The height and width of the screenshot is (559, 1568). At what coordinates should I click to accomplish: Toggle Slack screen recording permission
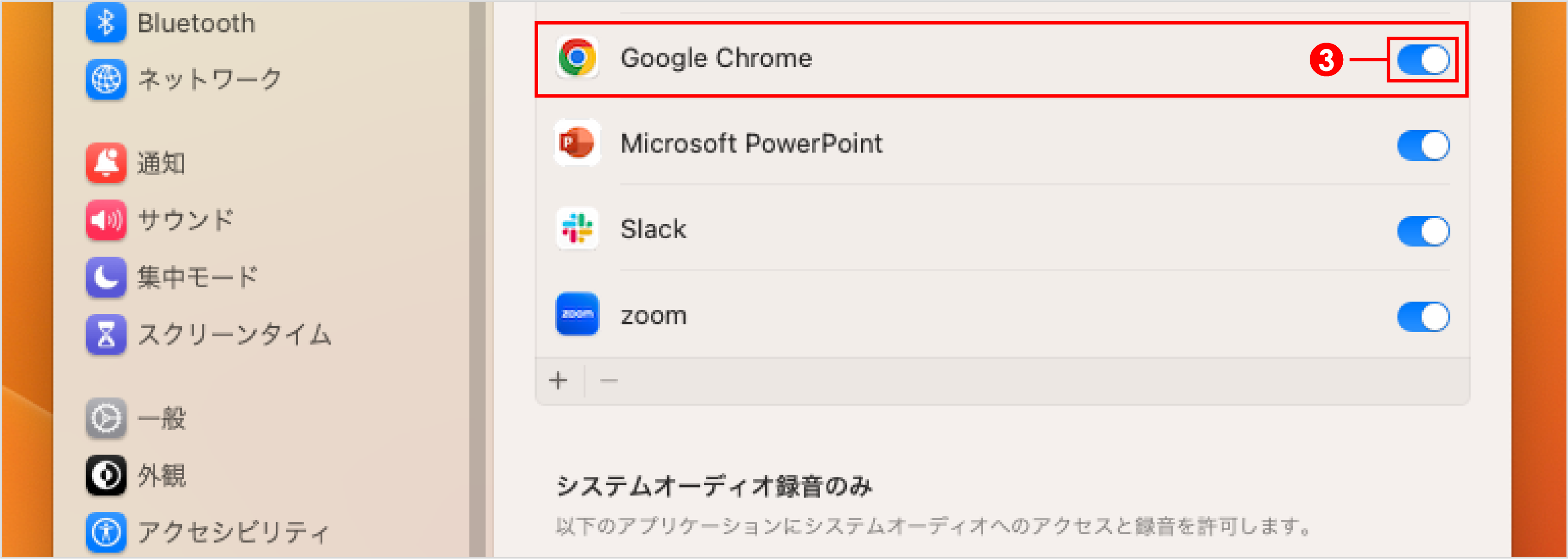pos(1422,231)
